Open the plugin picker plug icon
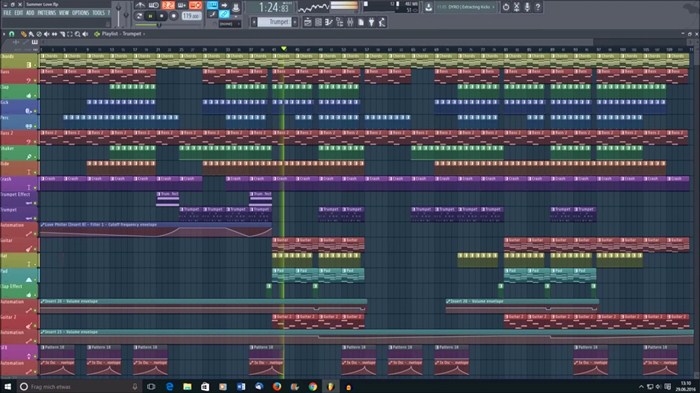Screen dimensions: 700x393 tap(371, 22)
